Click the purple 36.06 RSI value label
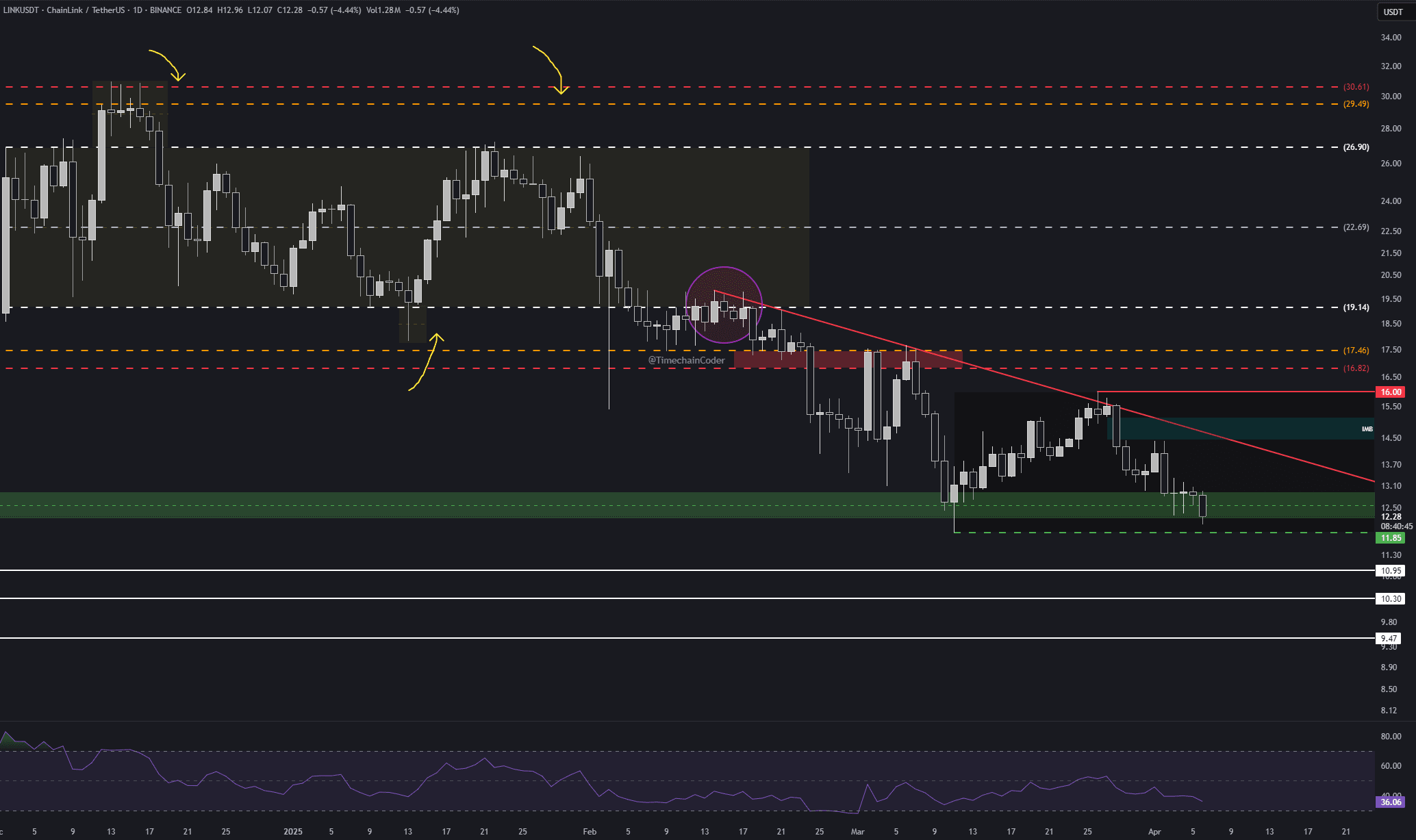Image resolution: width=1416 pixels, height=840 pixels. (1391, 802)
